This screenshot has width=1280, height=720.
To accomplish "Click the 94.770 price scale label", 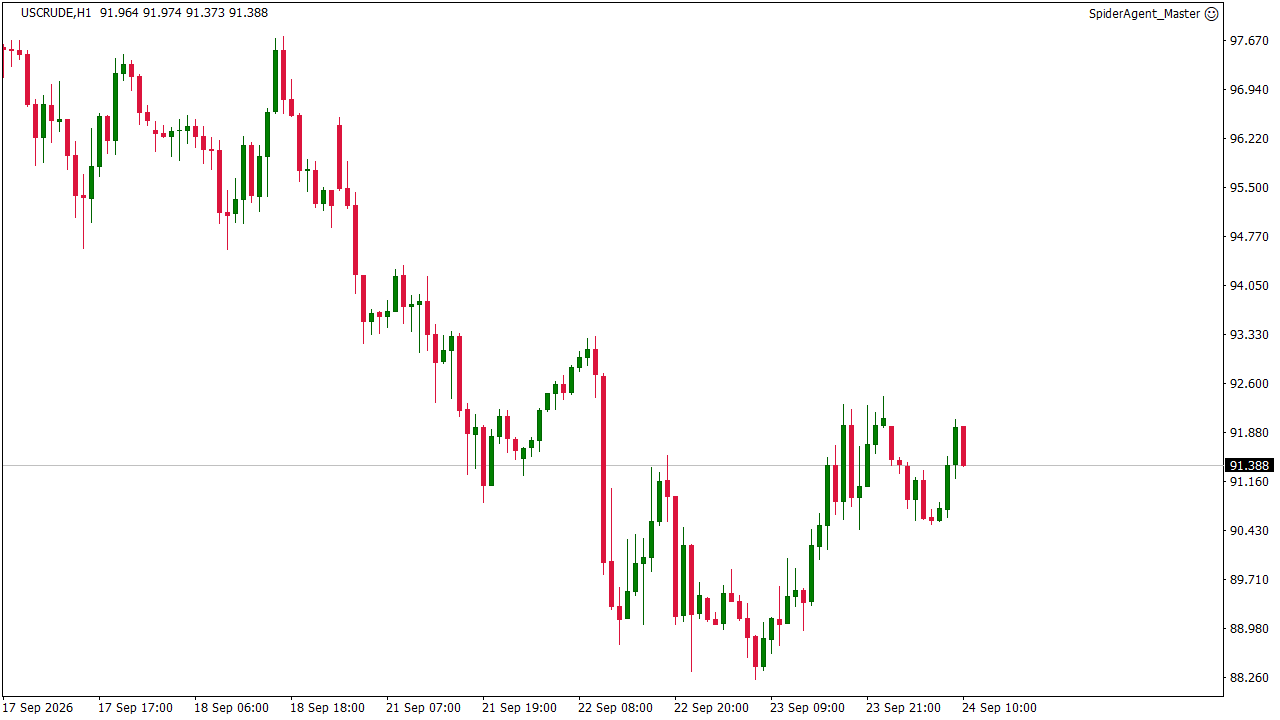I will (x=1249, y=236).
